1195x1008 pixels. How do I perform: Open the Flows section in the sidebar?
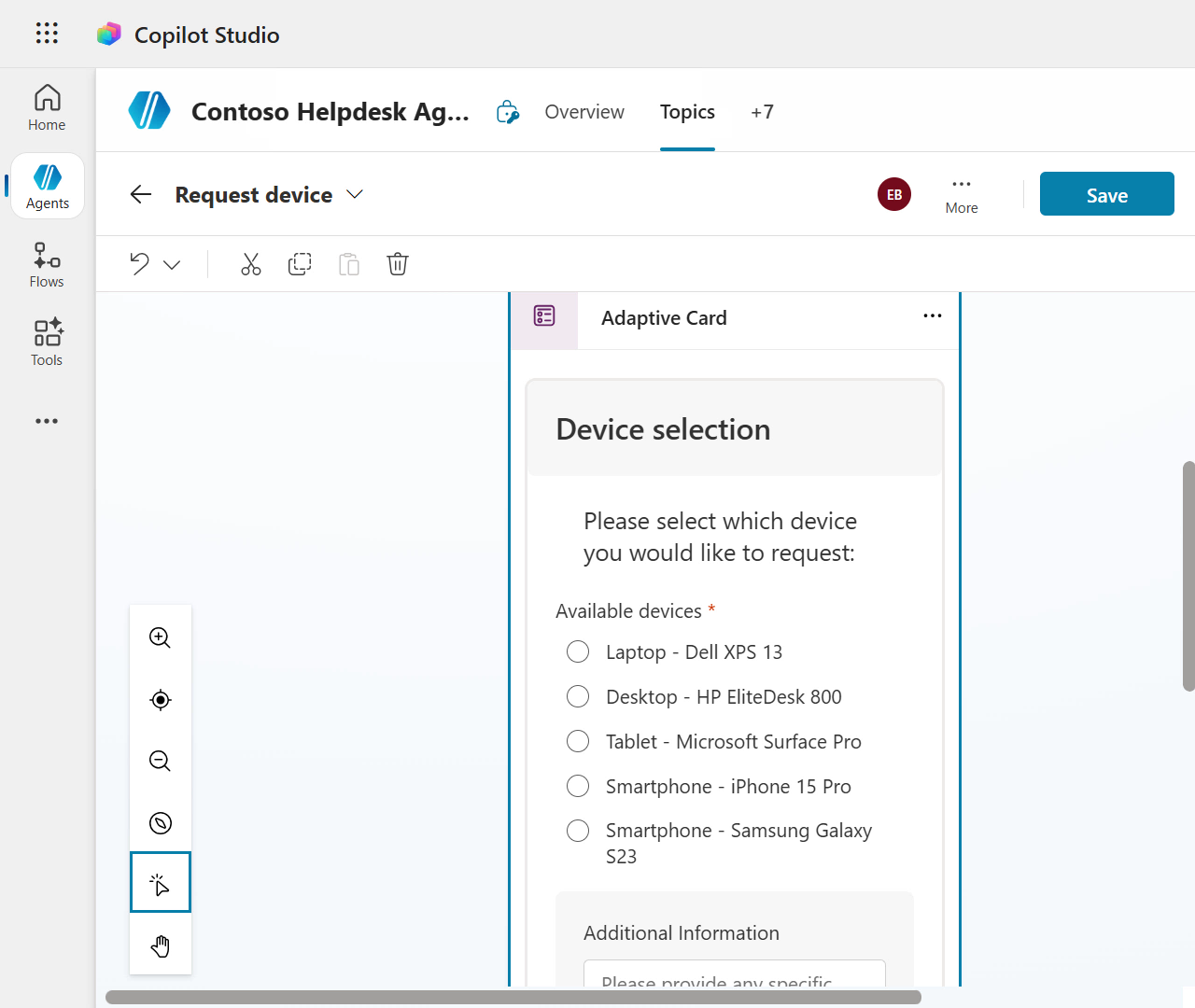(x=46, y=264)
